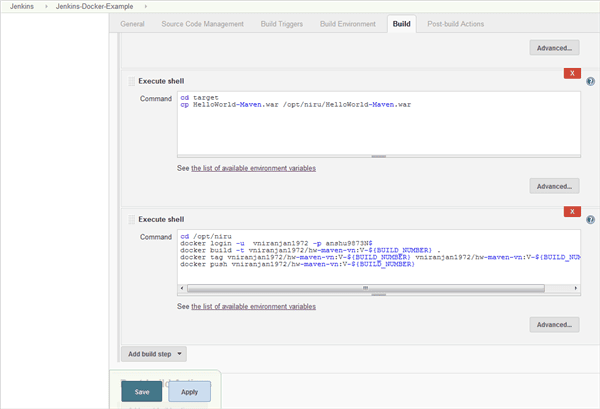Screen dimensions: 600x409
Task: Grab the drag handle of first Execute shell
Action: coord(131,81)
